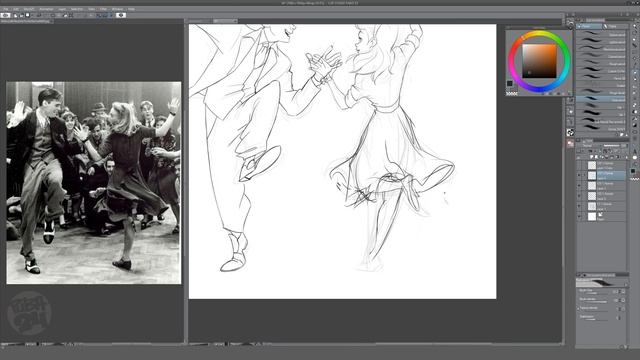Switch to the second canvas document tab
The height and width of the screenshot is (360, 640).
pyautogui.click(x=225, y=21)
